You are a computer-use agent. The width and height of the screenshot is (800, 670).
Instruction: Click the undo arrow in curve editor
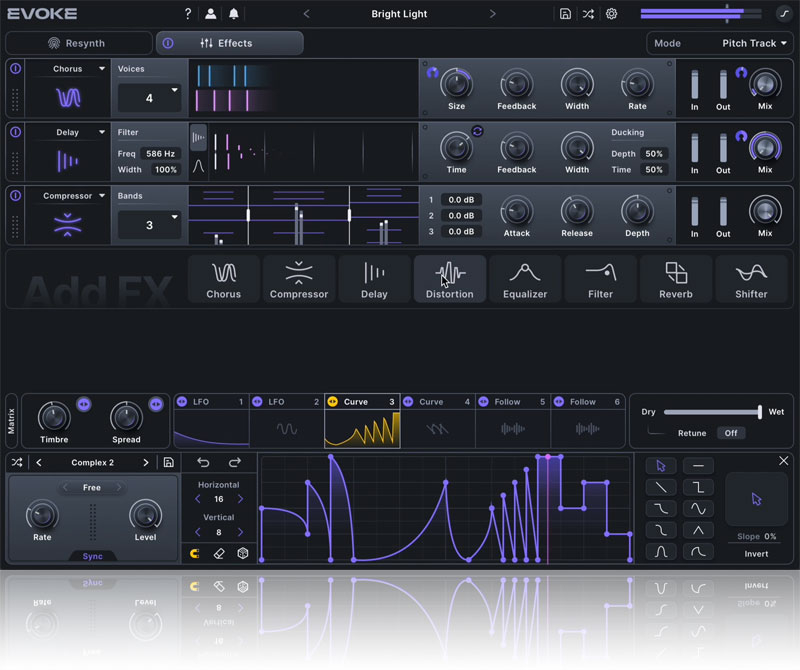click(x=204, y=462)
